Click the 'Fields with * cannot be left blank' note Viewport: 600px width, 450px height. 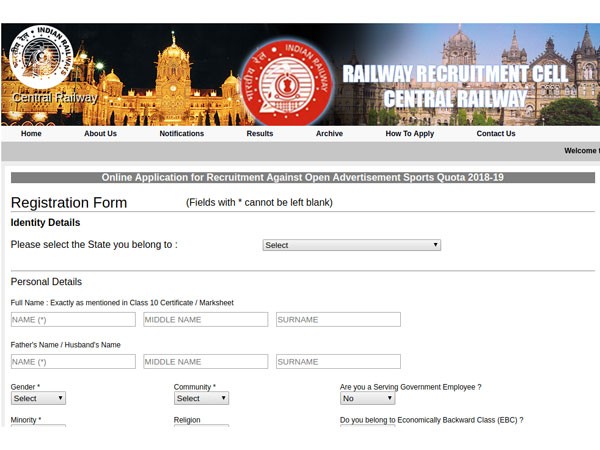tap(259, 202)
